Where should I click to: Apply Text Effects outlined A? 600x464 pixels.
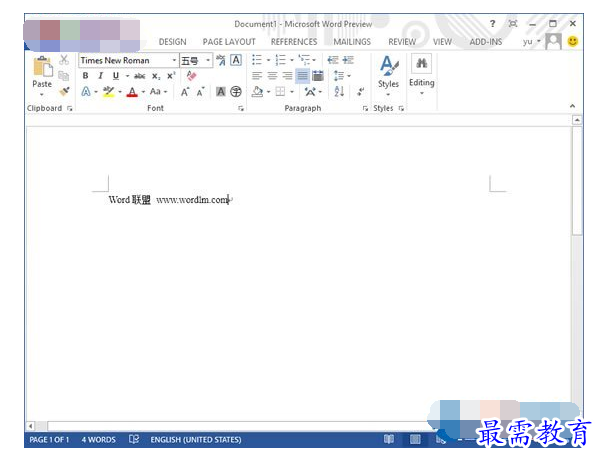click(x=86, y=92)
